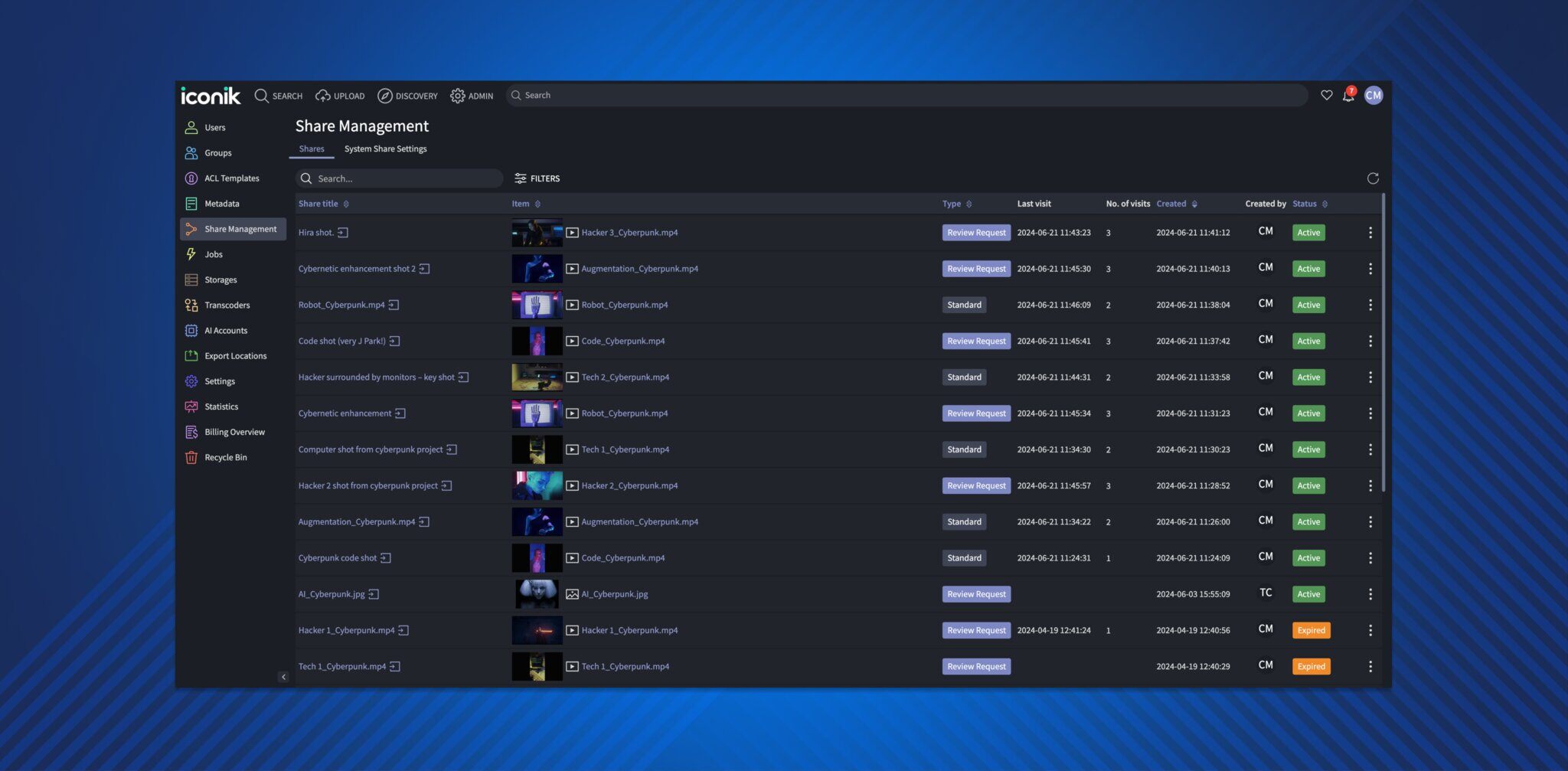Refresh the shares list
The height and width of the screenshot is (771, 1568).
1373,178
